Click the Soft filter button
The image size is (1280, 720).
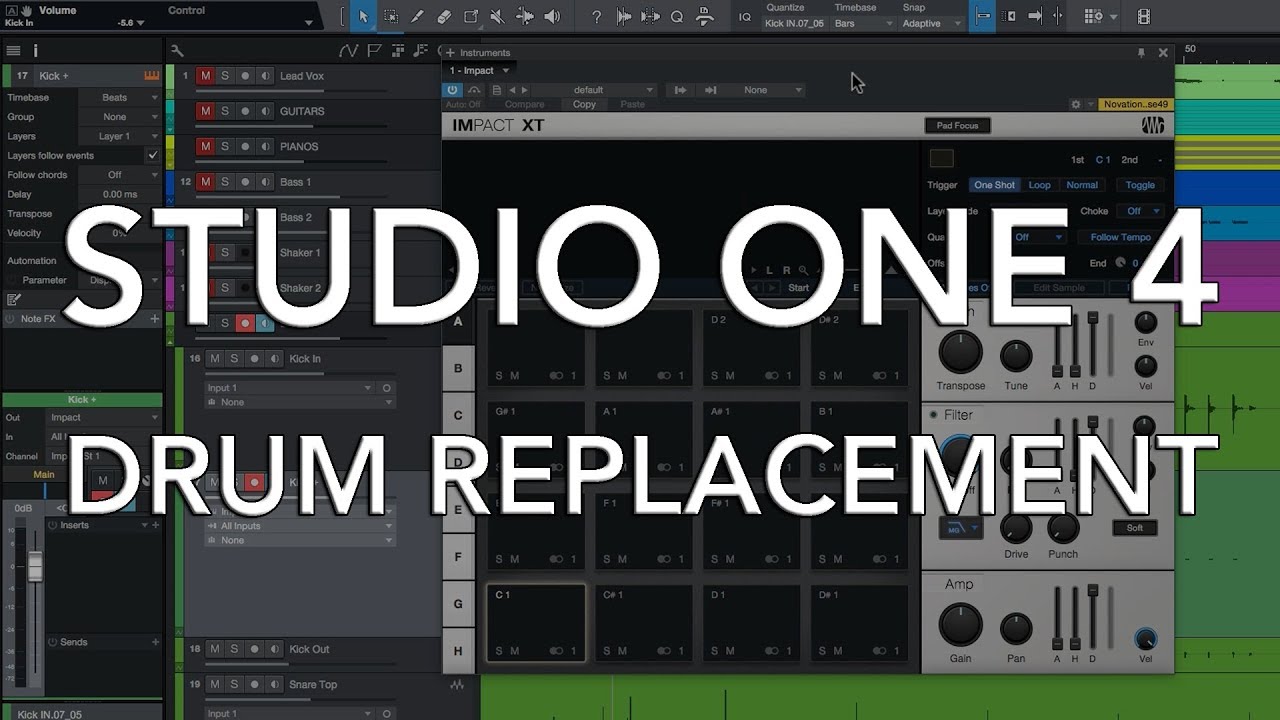[x=1135, y=528]
